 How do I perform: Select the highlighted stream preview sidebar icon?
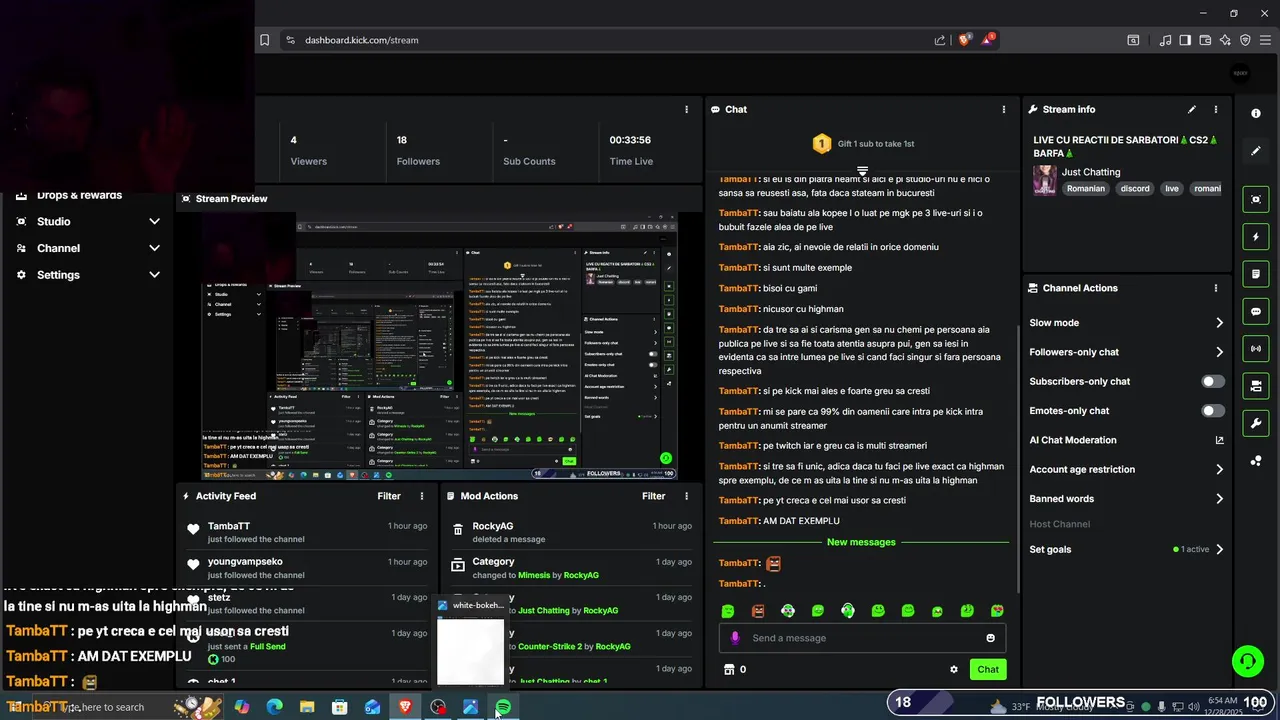[1256, 199]
